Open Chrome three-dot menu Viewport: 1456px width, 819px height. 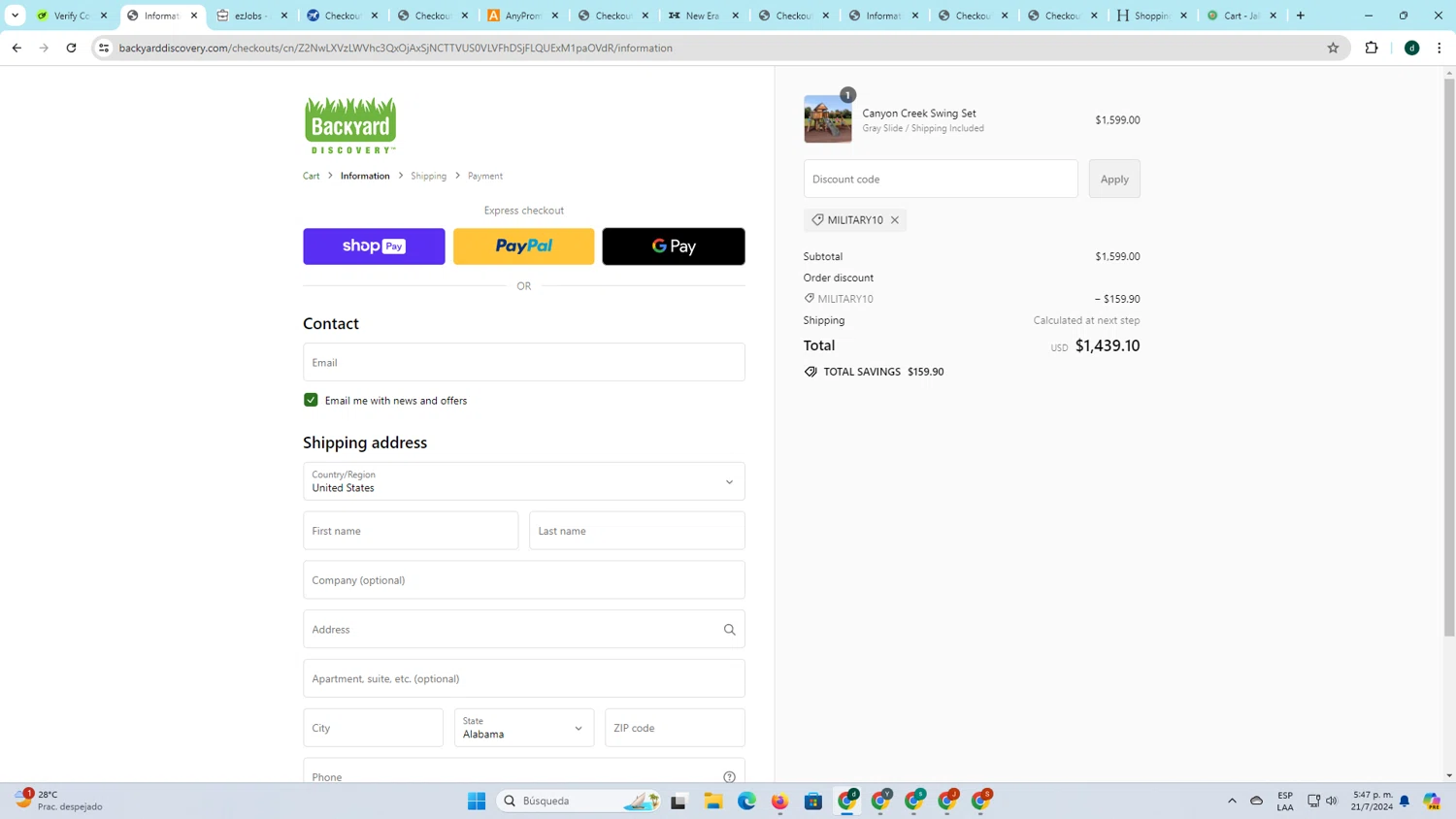pyautogui.click(x=1439, y=48)
